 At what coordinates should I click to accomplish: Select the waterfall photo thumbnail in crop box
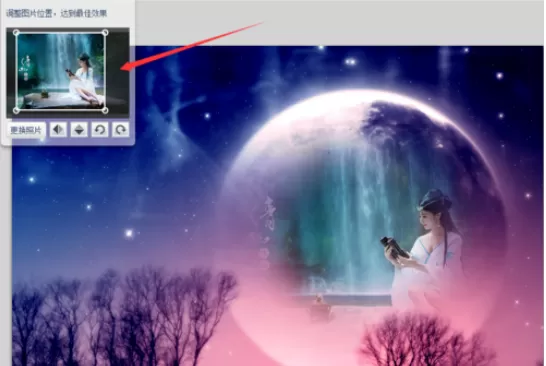[x=61, y=71]
